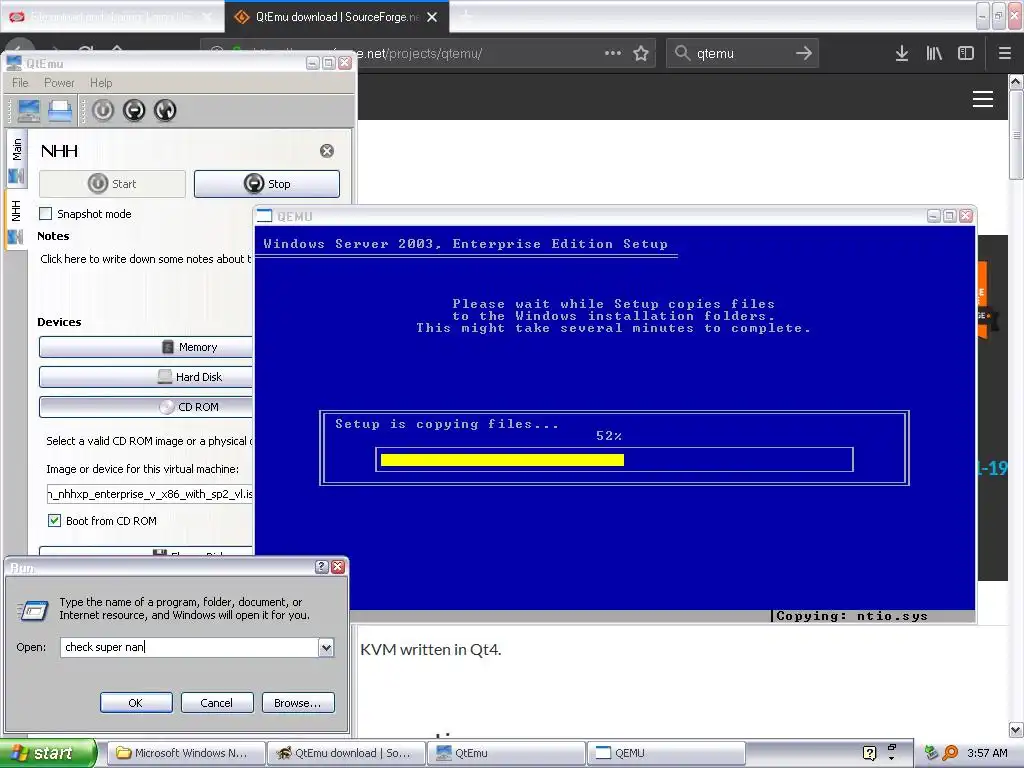1024x768 pixels.
Task: Toggle the browser sidebar icon
Action: (966, 53)
